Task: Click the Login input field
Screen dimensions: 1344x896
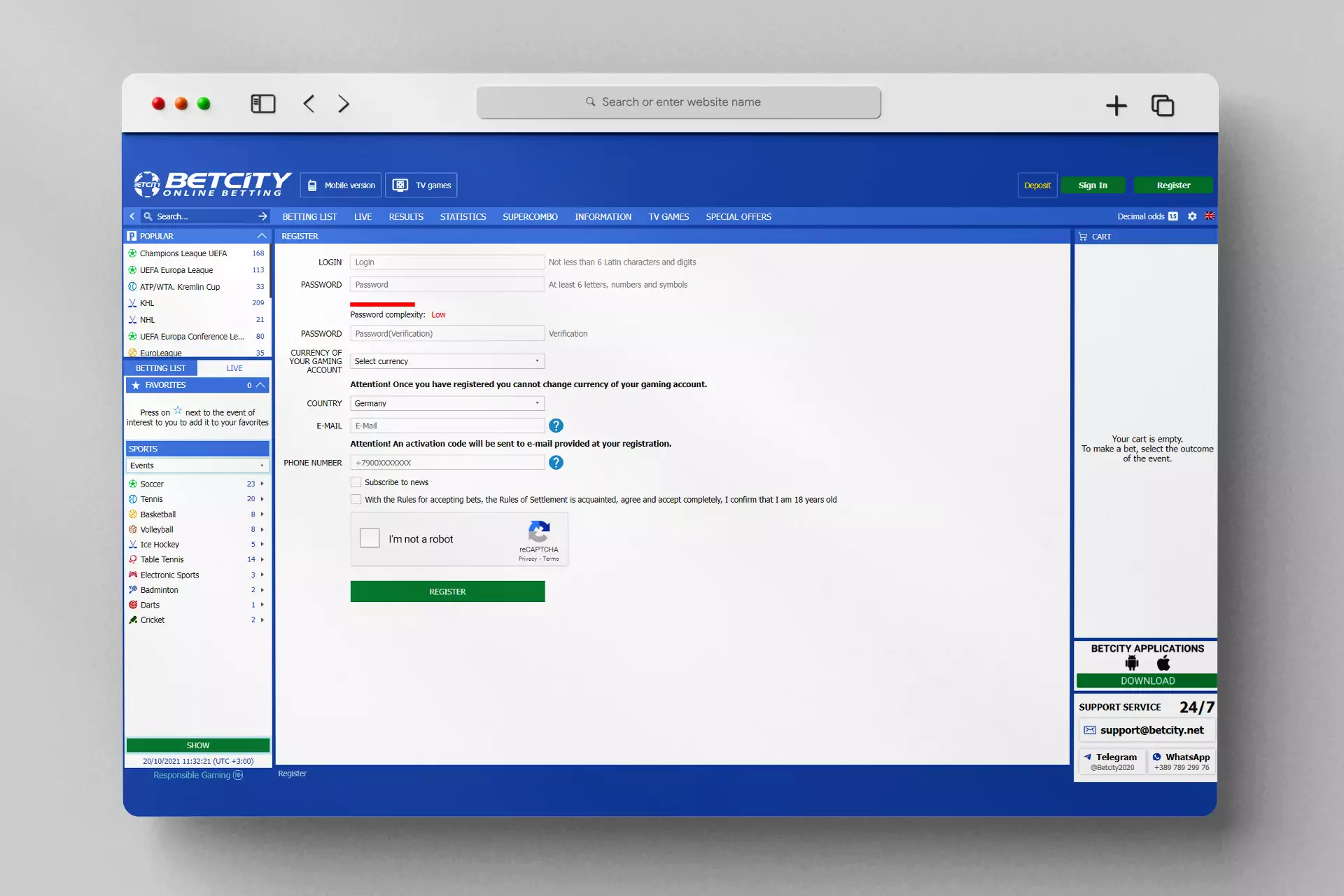Action: pos(447,262)
